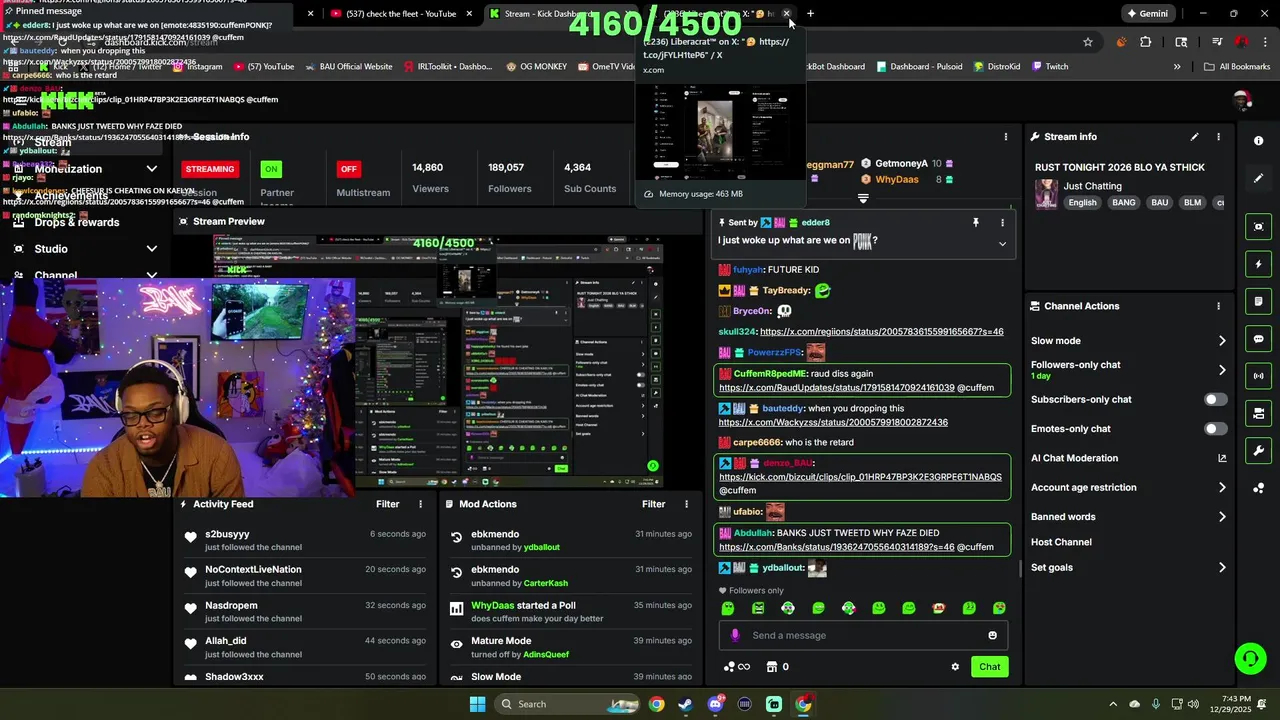The height and width of the screenshot is (720, 1280).
Task: Open the pinned message options menu
Action: click(x=1002, y=223)
